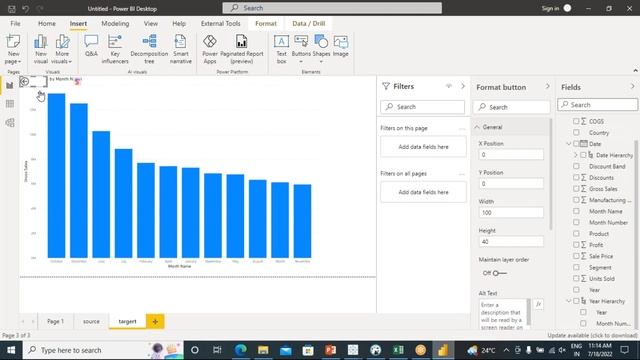This screenshot has width=640, height=360.
Task: Check the Country field
Action: [576, 132]
